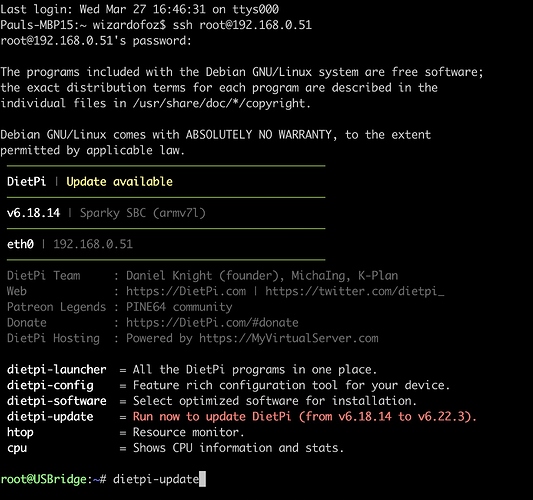Click the yellow Update available banner text
This screenshot has height=500, width=533.
tap(119, 182)
